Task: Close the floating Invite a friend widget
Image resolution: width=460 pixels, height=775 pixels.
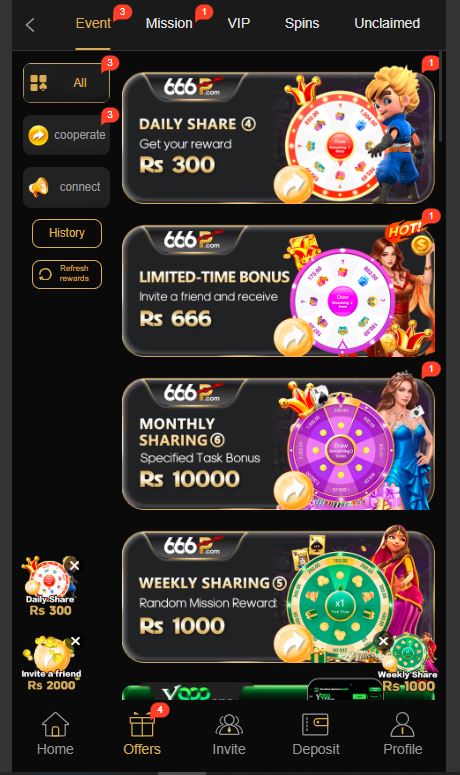Action: (75, 641)
